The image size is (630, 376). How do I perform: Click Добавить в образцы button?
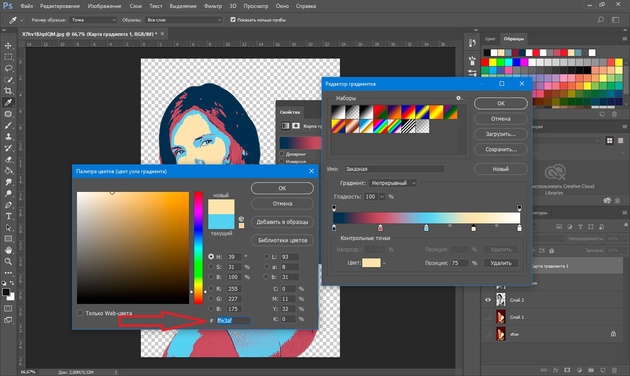[282, 222]
